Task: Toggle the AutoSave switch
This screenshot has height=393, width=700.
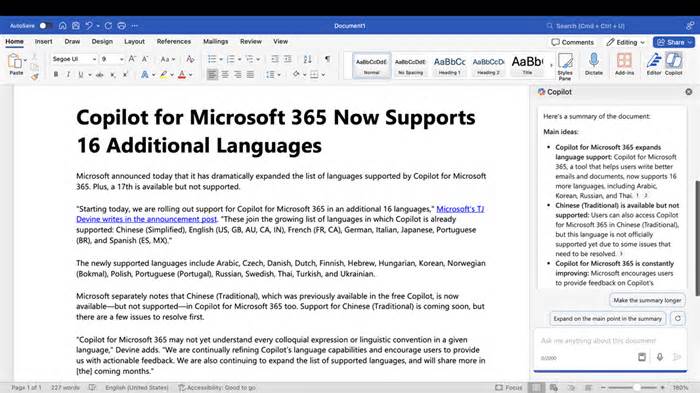Action: coord(44,26)
